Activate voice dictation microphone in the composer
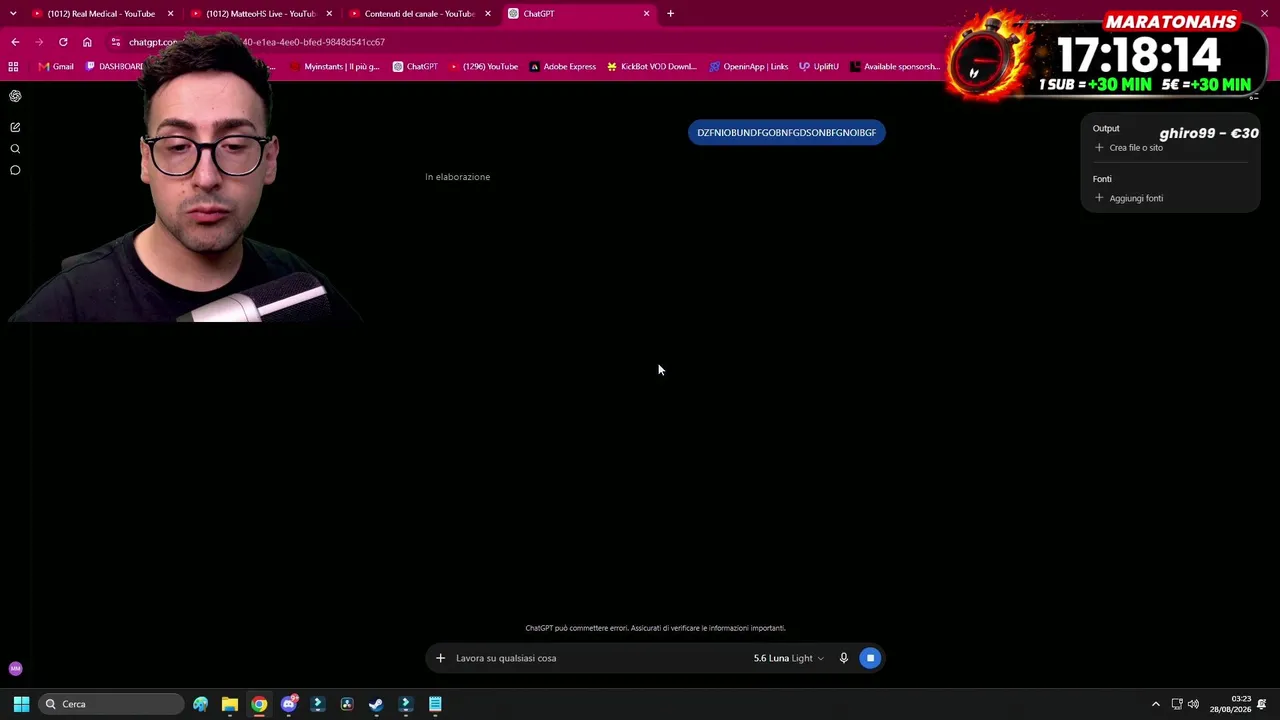 pos(844,658)
